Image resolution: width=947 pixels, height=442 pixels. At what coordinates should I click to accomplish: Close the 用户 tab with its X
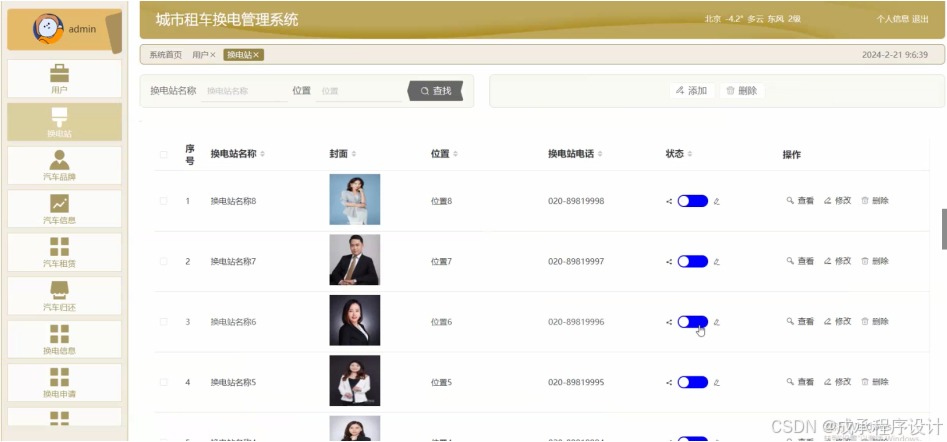(213, 55)
